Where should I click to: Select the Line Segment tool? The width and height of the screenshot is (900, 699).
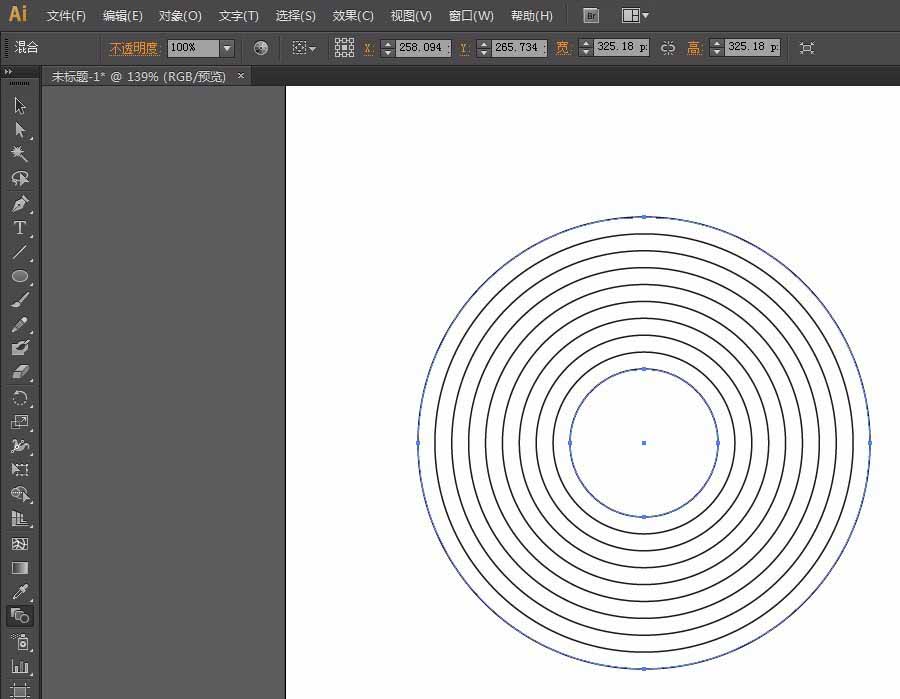tap(20, 253)
